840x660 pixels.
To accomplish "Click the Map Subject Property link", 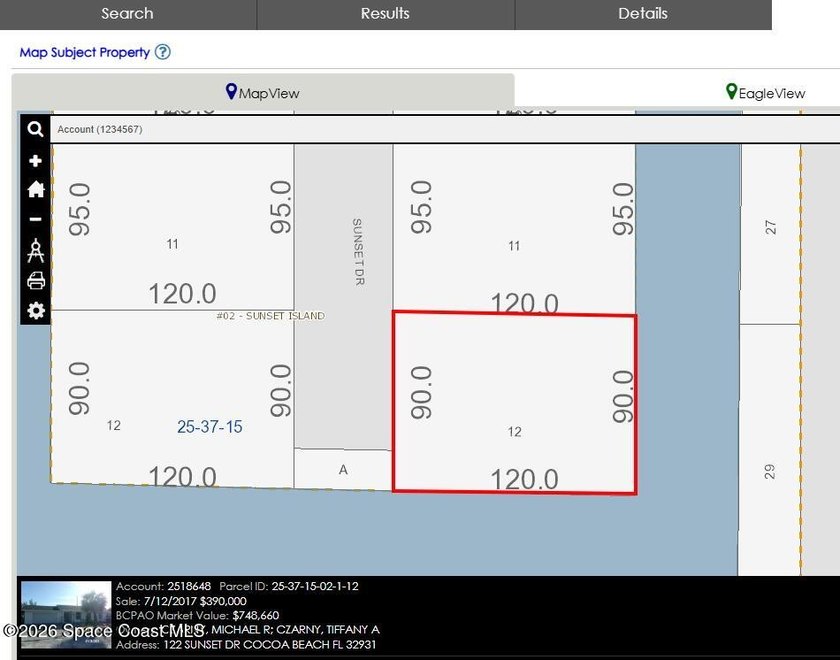I will pyautogui.click(x=85, y=52).
